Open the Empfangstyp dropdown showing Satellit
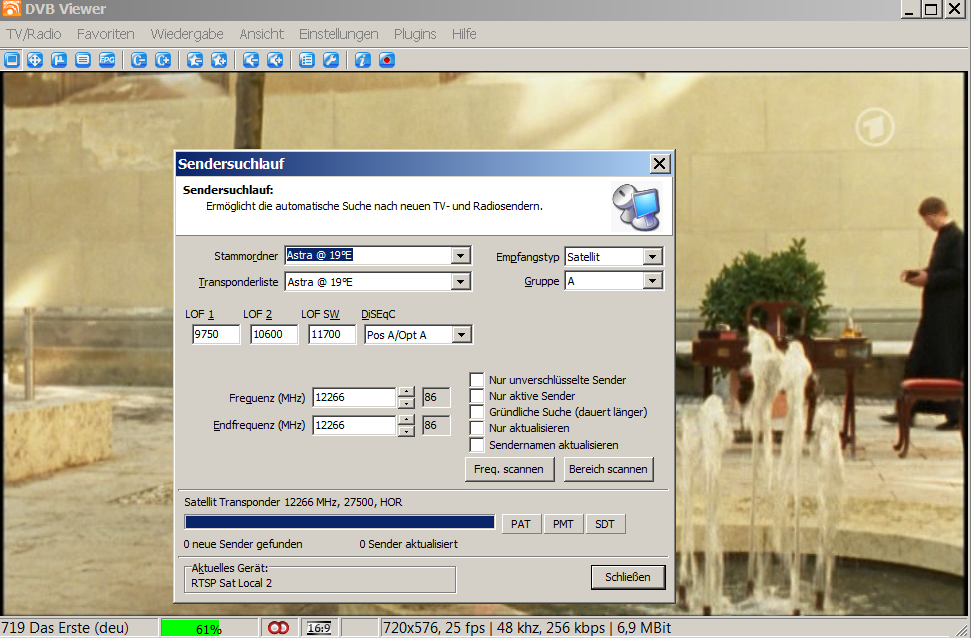The image size is (971, 638). click(652, 257)
